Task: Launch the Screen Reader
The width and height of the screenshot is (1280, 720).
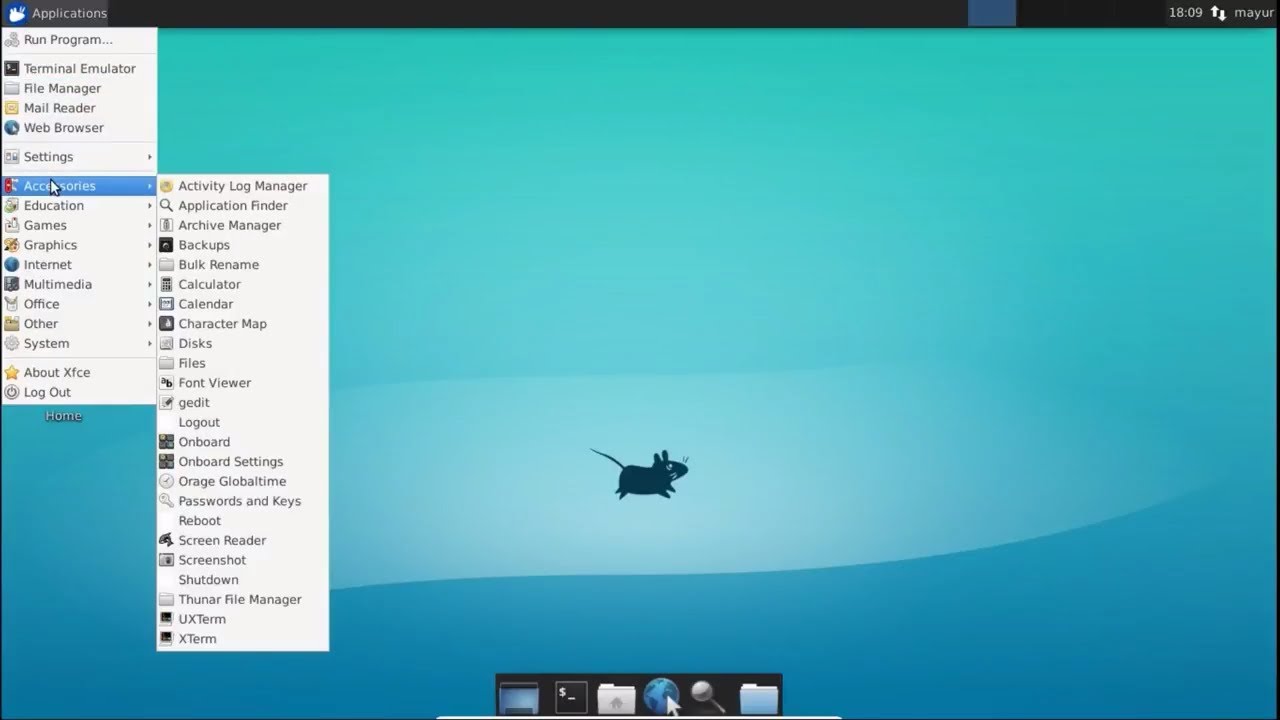Action: coord(243,541)
